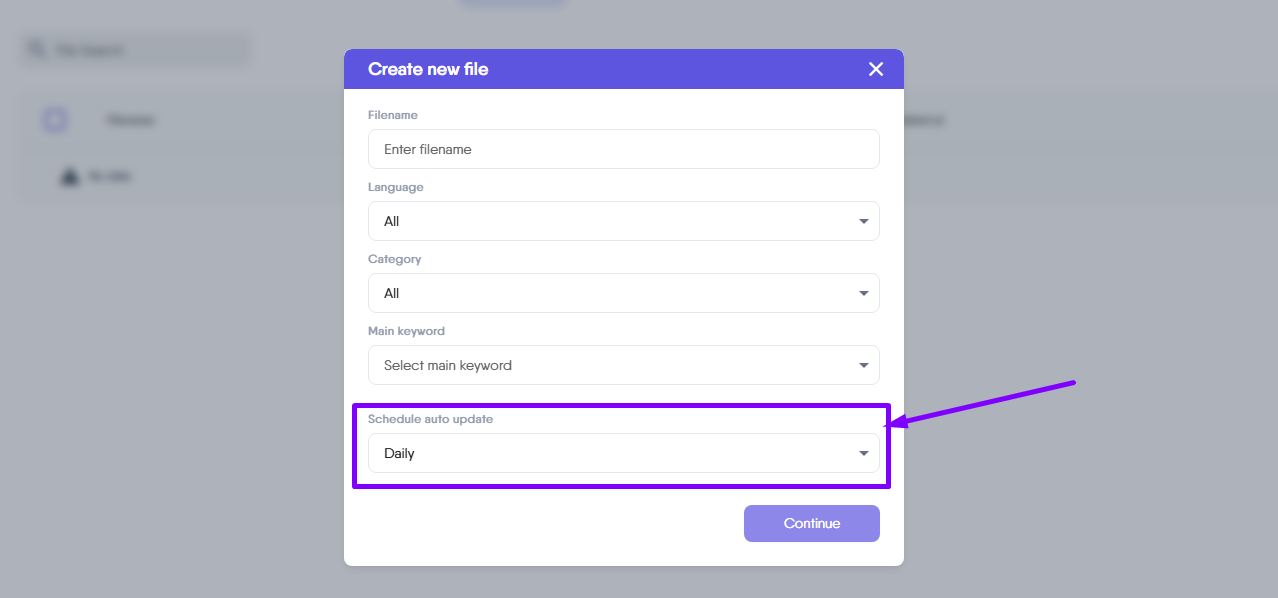Click the Filename label above the input
This screenshot has height=598, width=1278.
tap(393, 115)
